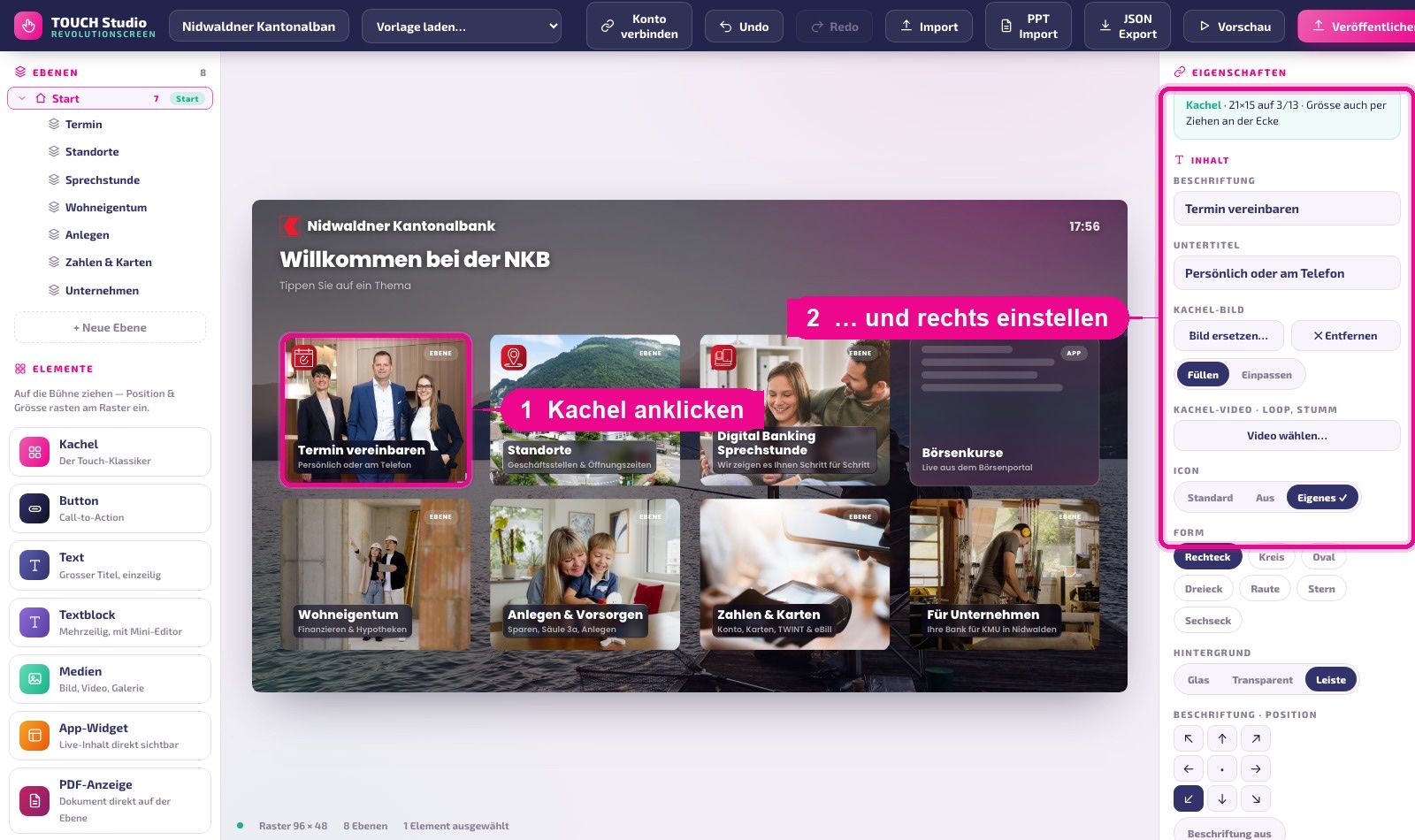Choose the Oval shape

click(x=1324, y=557)
